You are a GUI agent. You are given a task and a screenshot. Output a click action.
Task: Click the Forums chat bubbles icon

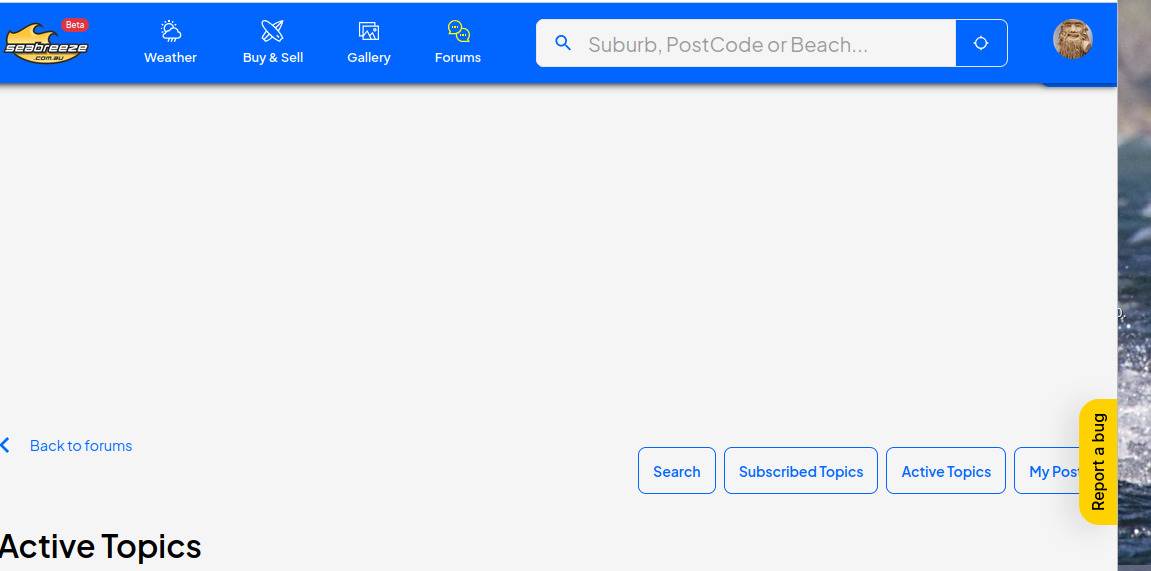pos(459,31)
